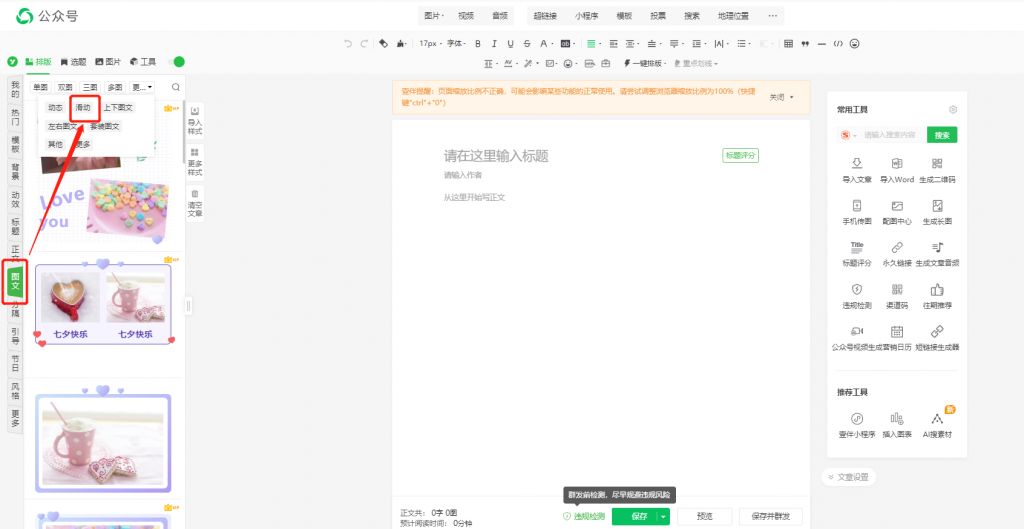Open the emoji picker smiley icon

(x=854, y=44)
